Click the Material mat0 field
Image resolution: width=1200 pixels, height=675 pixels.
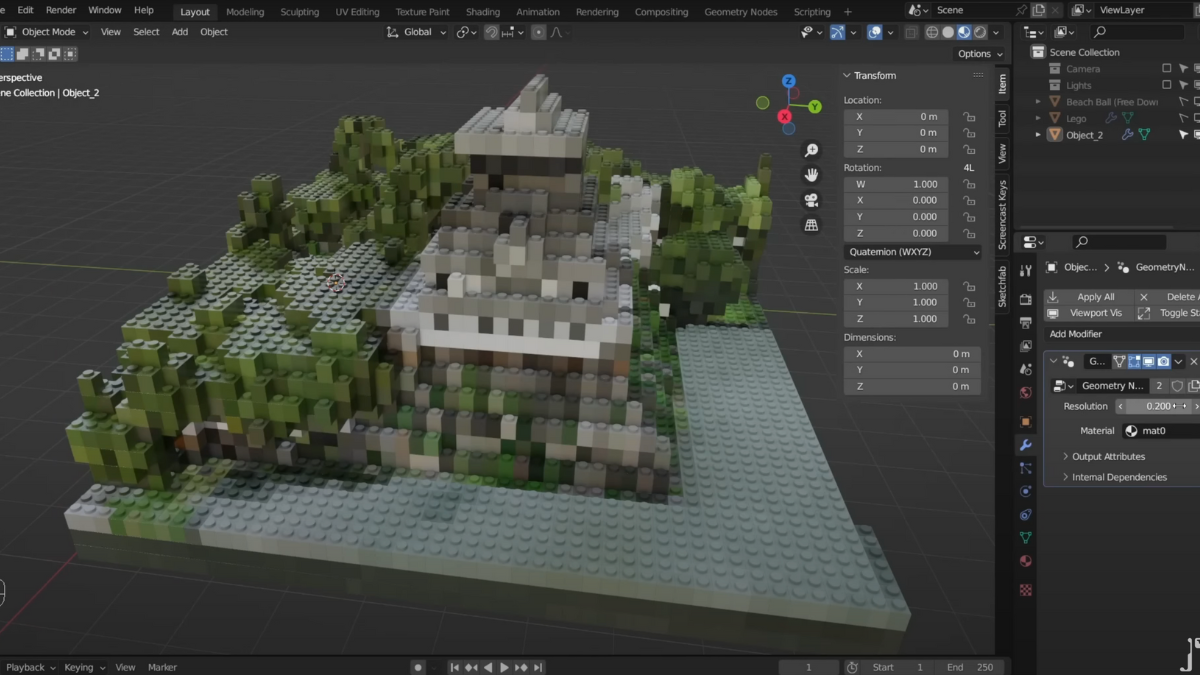[x=1160, y=431]
